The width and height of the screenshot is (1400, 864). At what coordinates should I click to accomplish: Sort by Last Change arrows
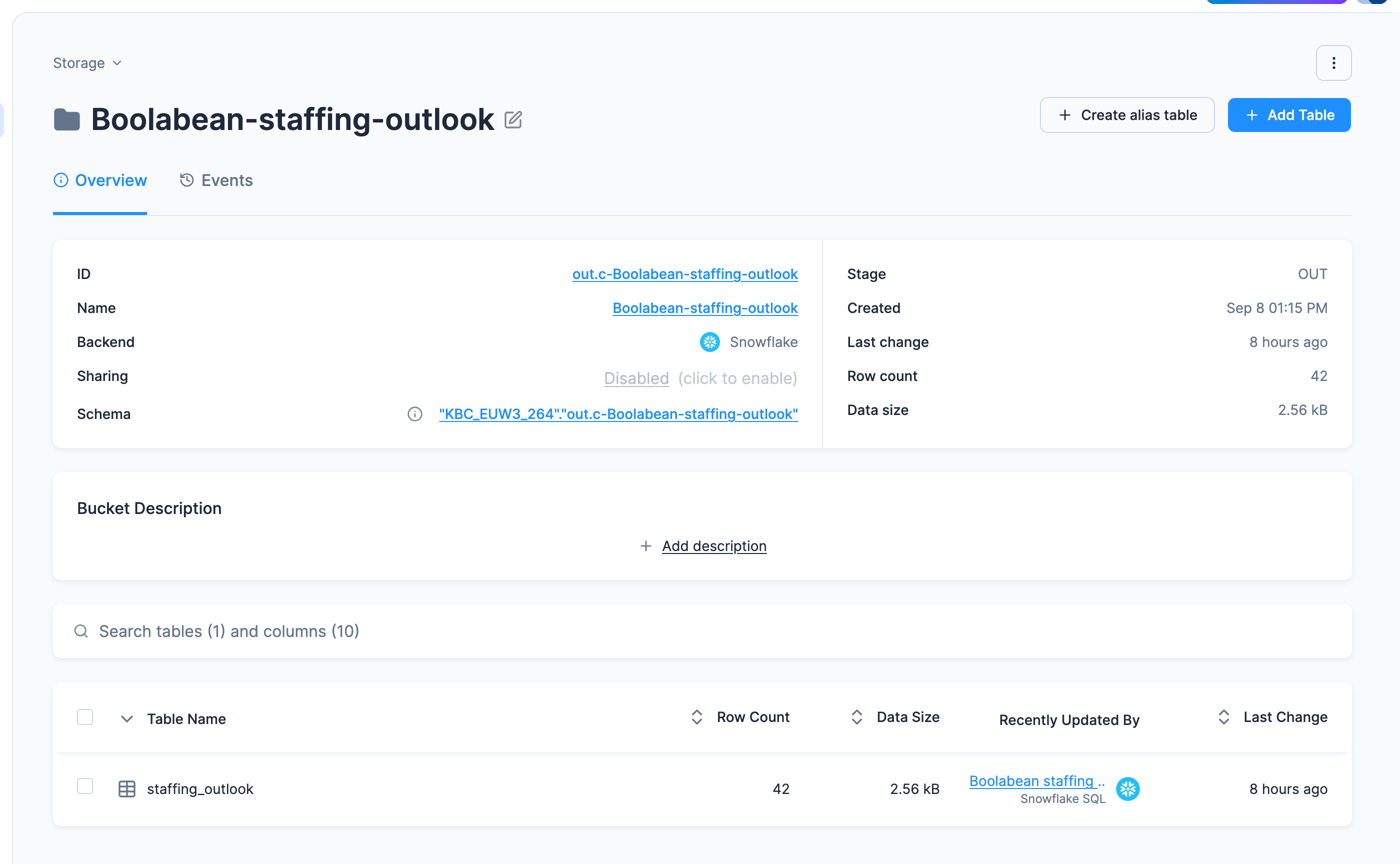1223,717
